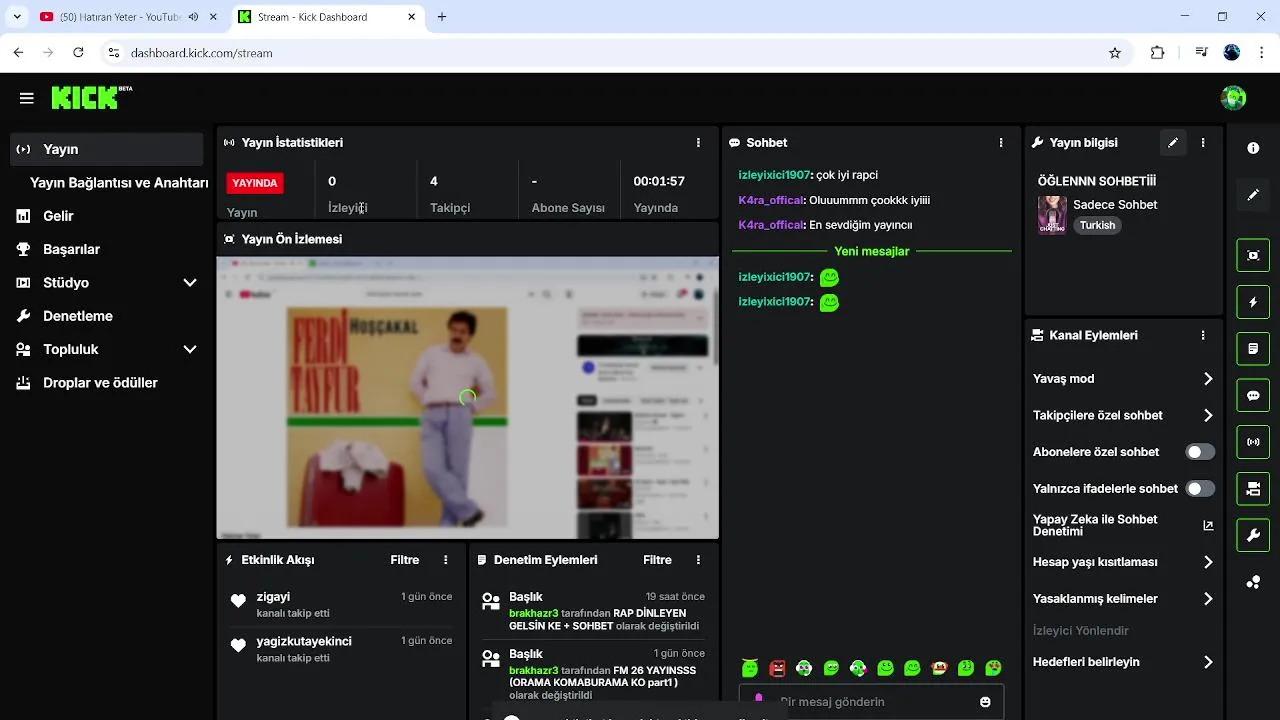Image resolution: width=1280 pixels, height=720 pixels.
Task: Click Filtre in Etkinlik Akışı panel
Action: pos(405,560)
